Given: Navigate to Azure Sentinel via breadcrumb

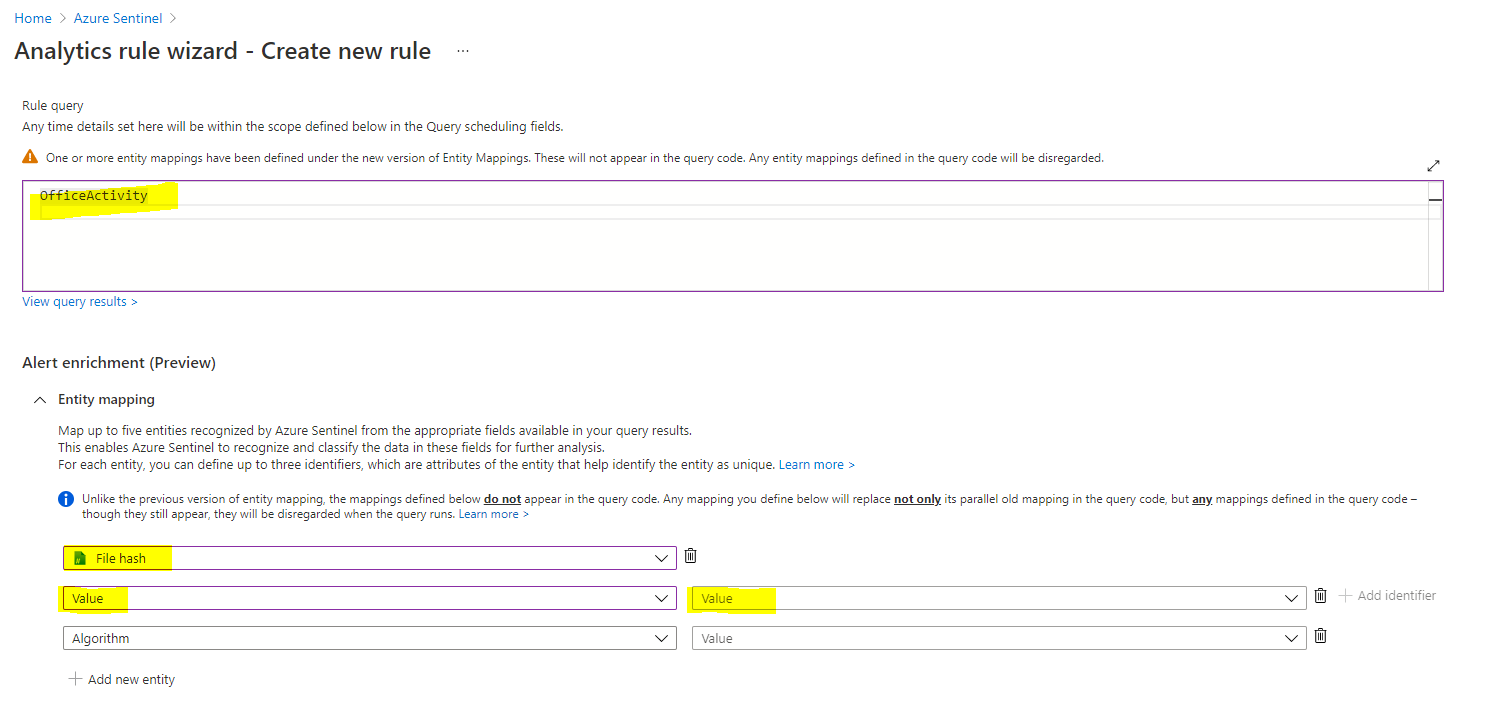Looking at the screenshot, I should [117, 17].
